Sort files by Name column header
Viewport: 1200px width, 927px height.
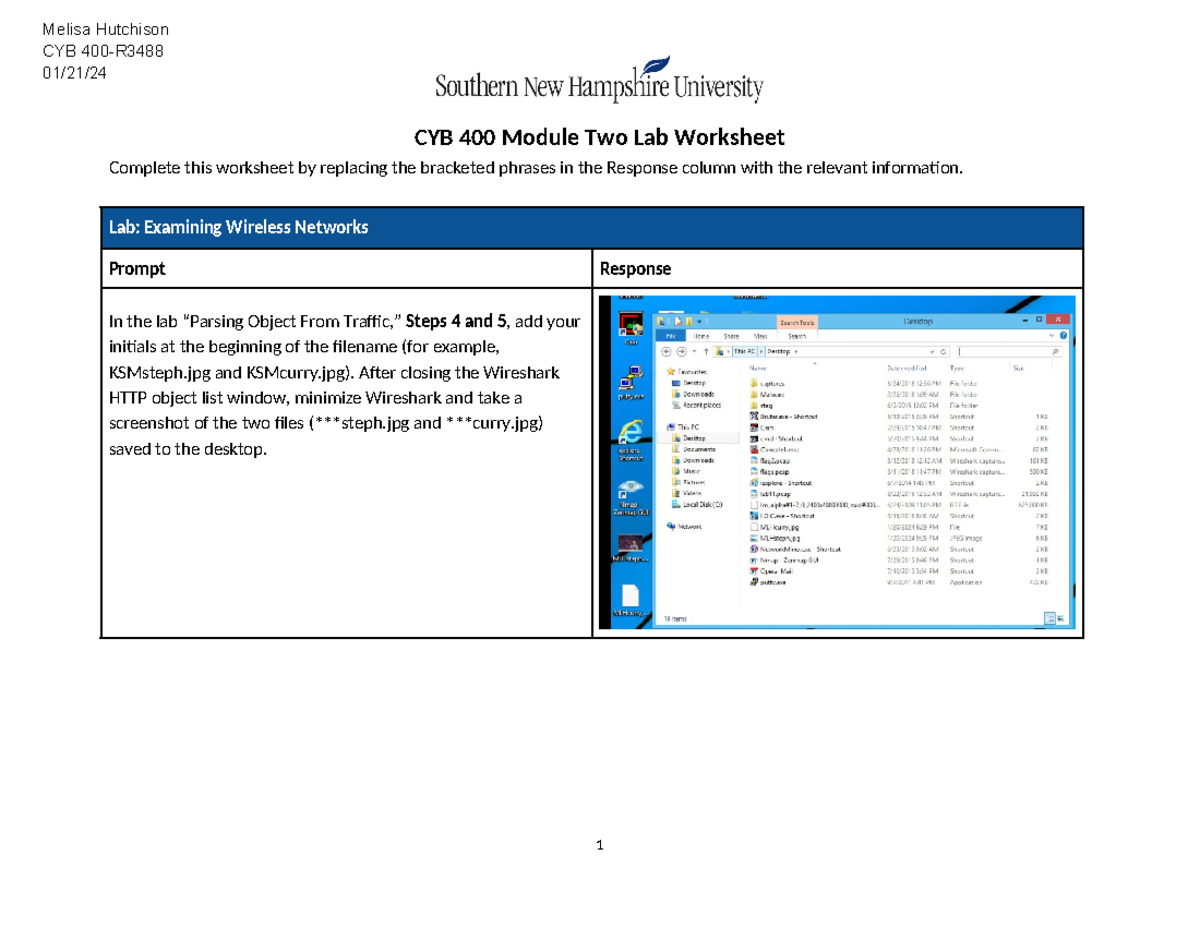pos(760,368)
